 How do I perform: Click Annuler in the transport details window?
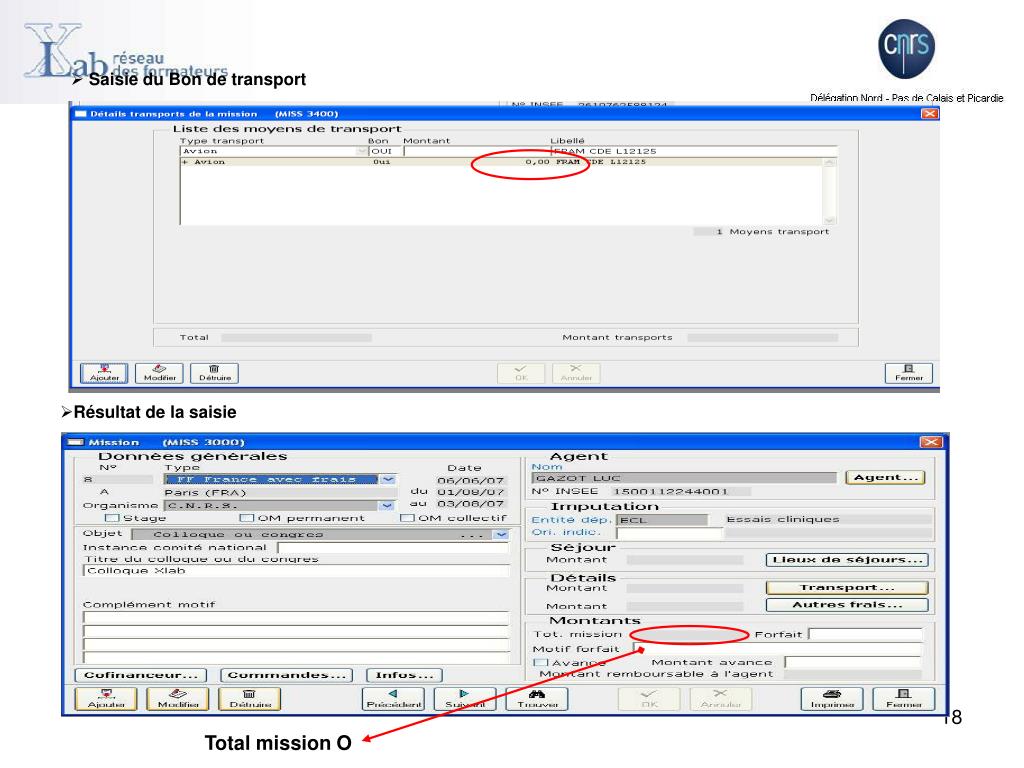576,373
